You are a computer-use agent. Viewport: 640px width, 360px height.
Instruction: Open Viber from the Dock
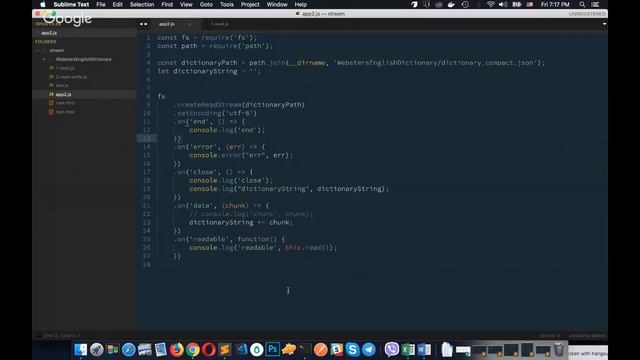(391, 350)
